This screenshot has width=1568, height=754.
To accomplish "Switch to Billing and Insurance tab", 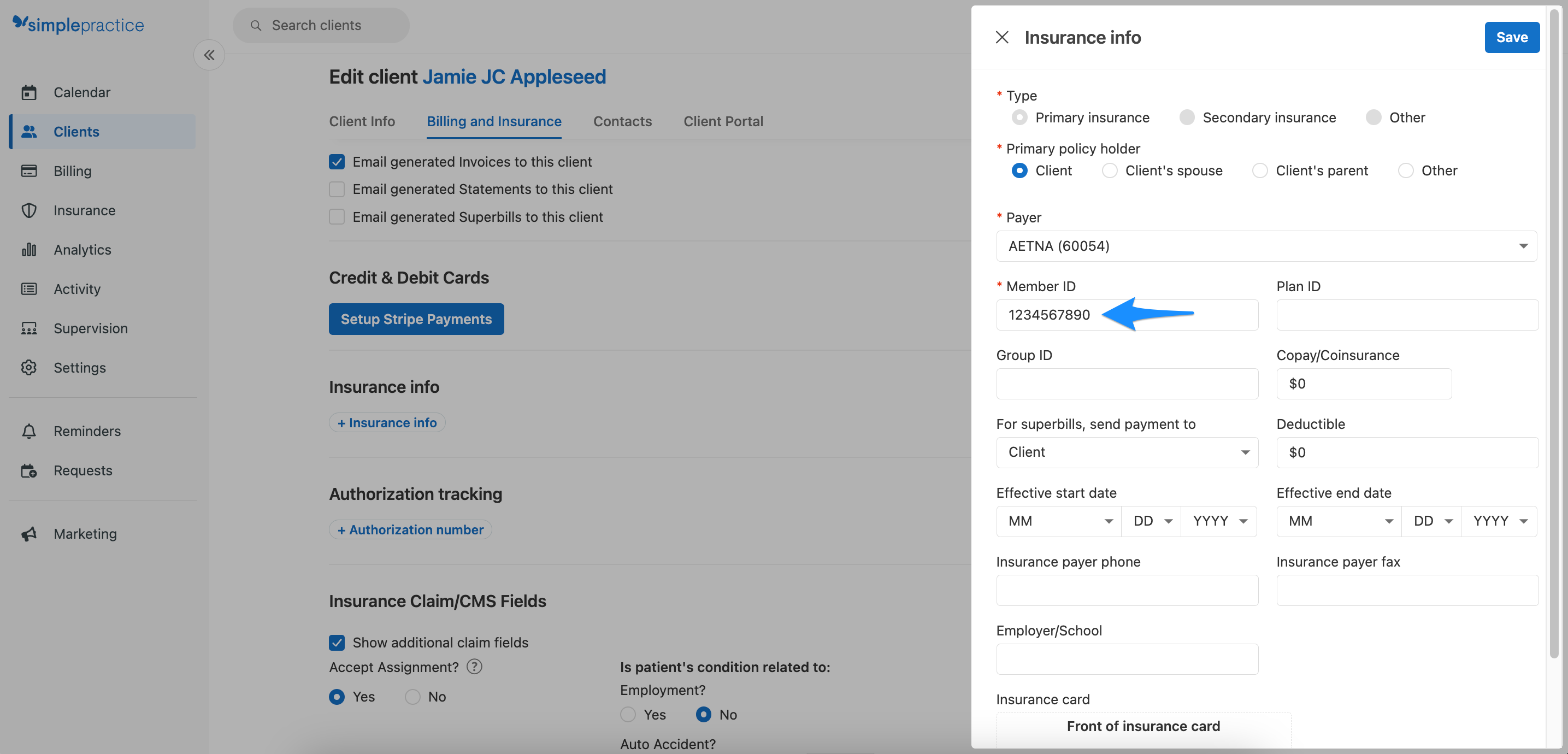I will point(494,121).
